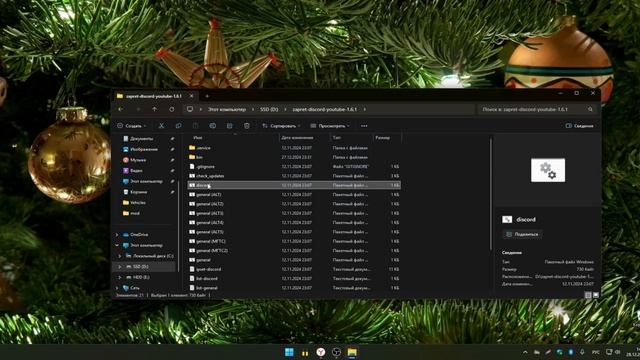
Task: Expand the SSD (D:) tree node
Action: [120, 267]
